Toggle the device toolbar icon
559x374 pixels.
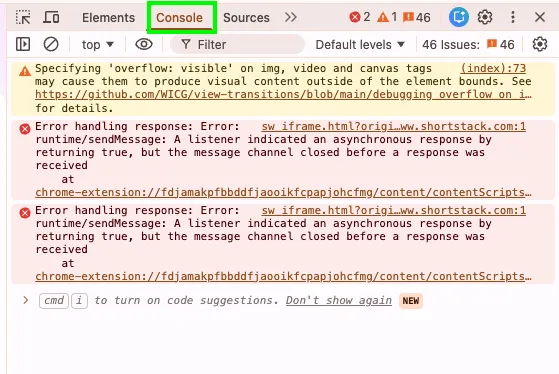click(x=51, y=17)
